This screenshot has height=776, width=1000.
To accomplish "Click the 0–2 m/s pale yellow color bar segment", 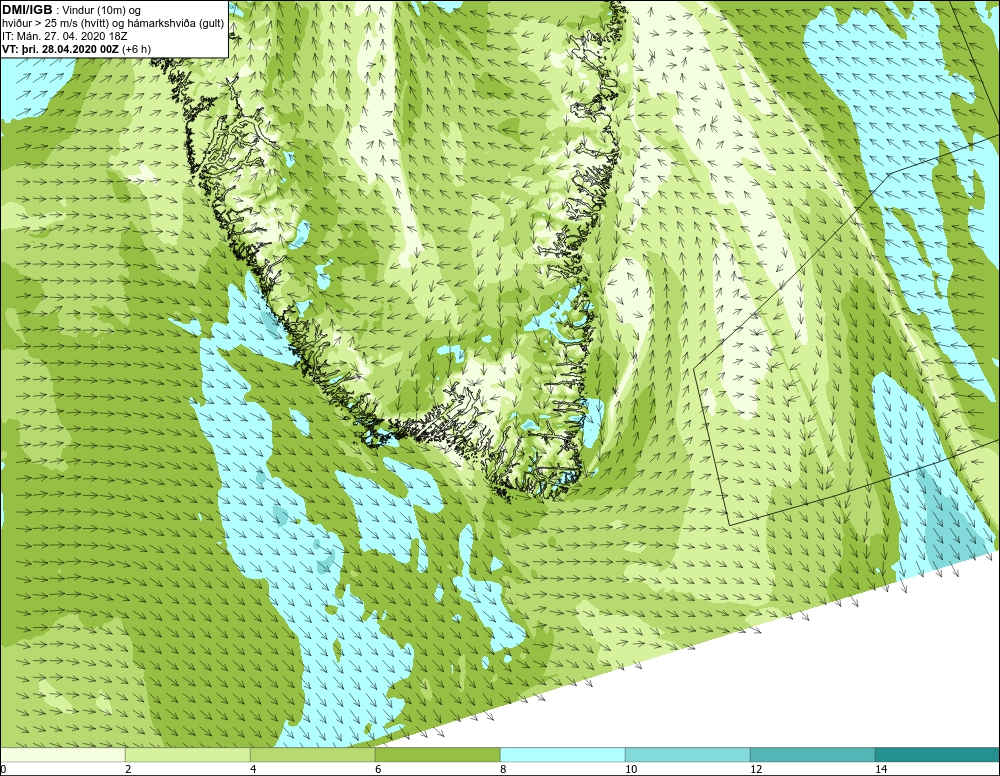I will click(x=62, y=755).
